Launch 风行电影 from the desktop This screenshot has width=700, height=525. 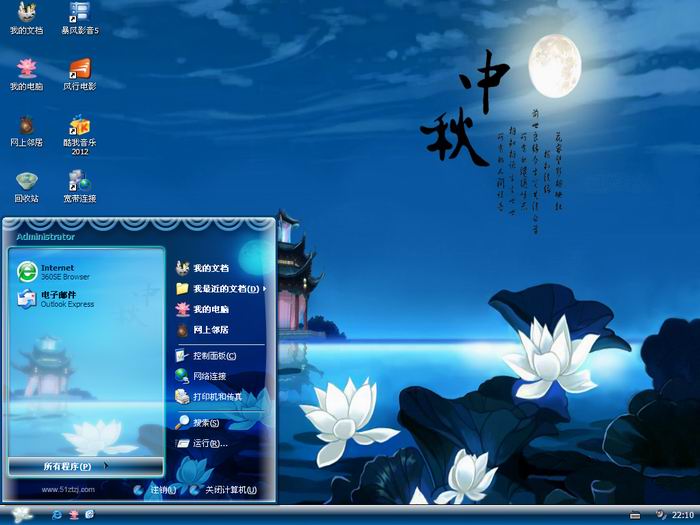click(x=79, y=69)
